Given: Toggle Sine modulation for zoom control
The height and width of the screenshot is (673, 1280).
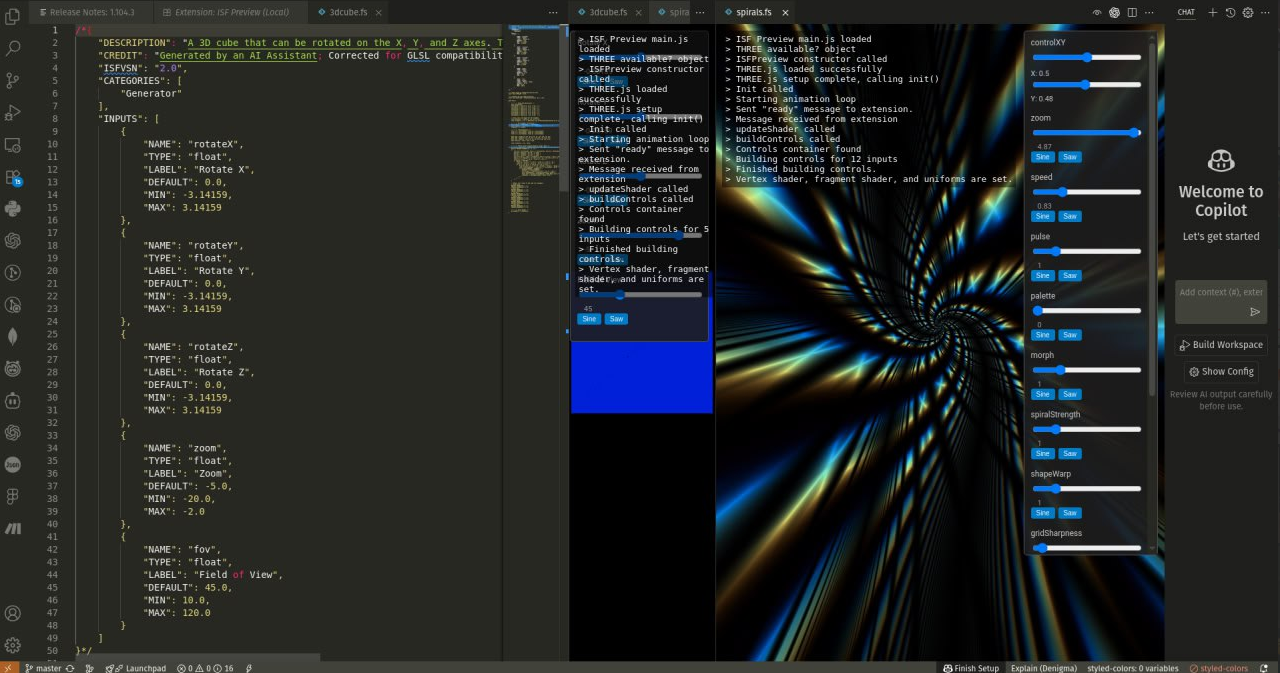Looking at the screenshot, I should click(x=1042, y=157).
